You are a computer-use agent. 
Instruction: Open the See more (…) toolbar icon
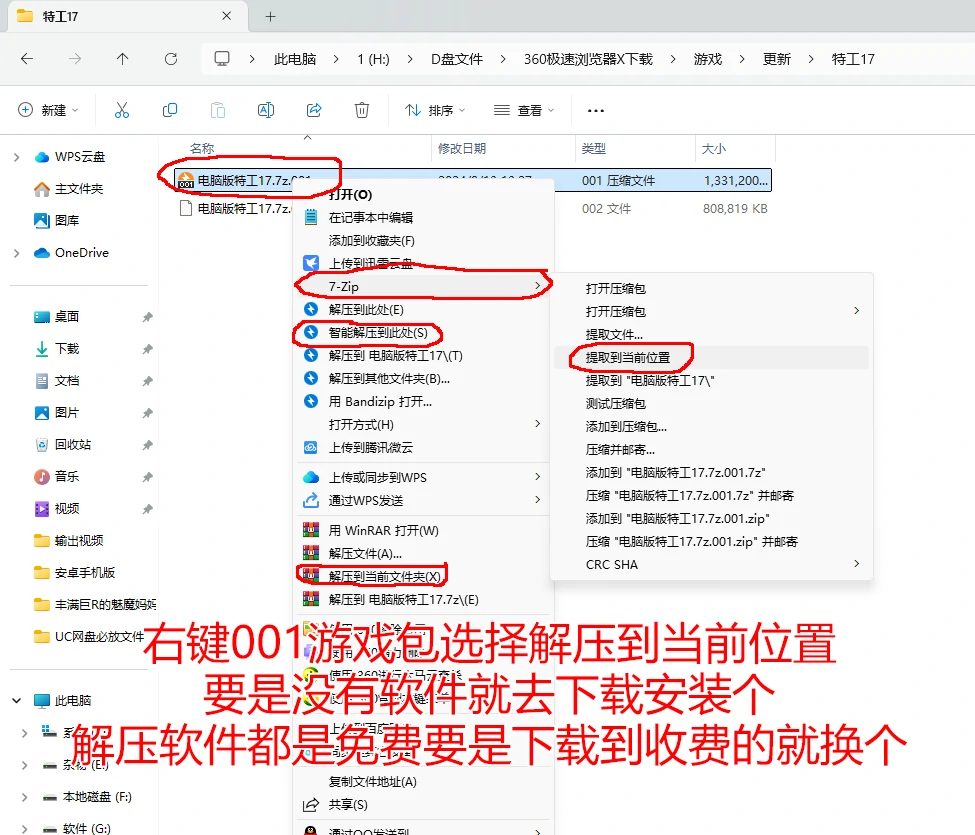click(595, 110)
